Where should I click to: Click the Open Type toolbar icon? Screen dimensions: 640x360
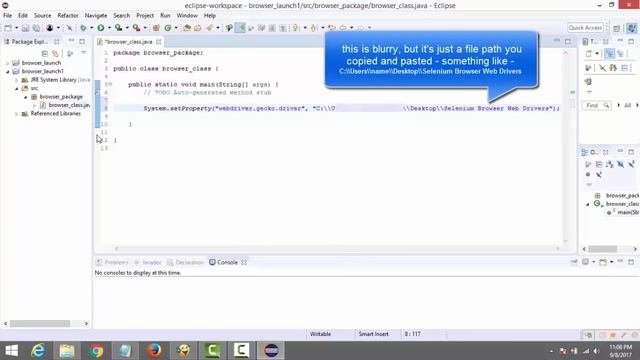(187, 28)
